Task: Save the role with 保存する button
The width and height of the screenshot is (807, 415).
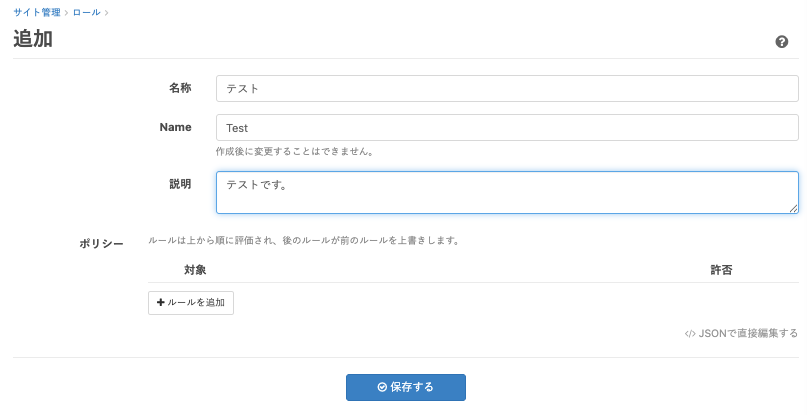Action: 405,387
